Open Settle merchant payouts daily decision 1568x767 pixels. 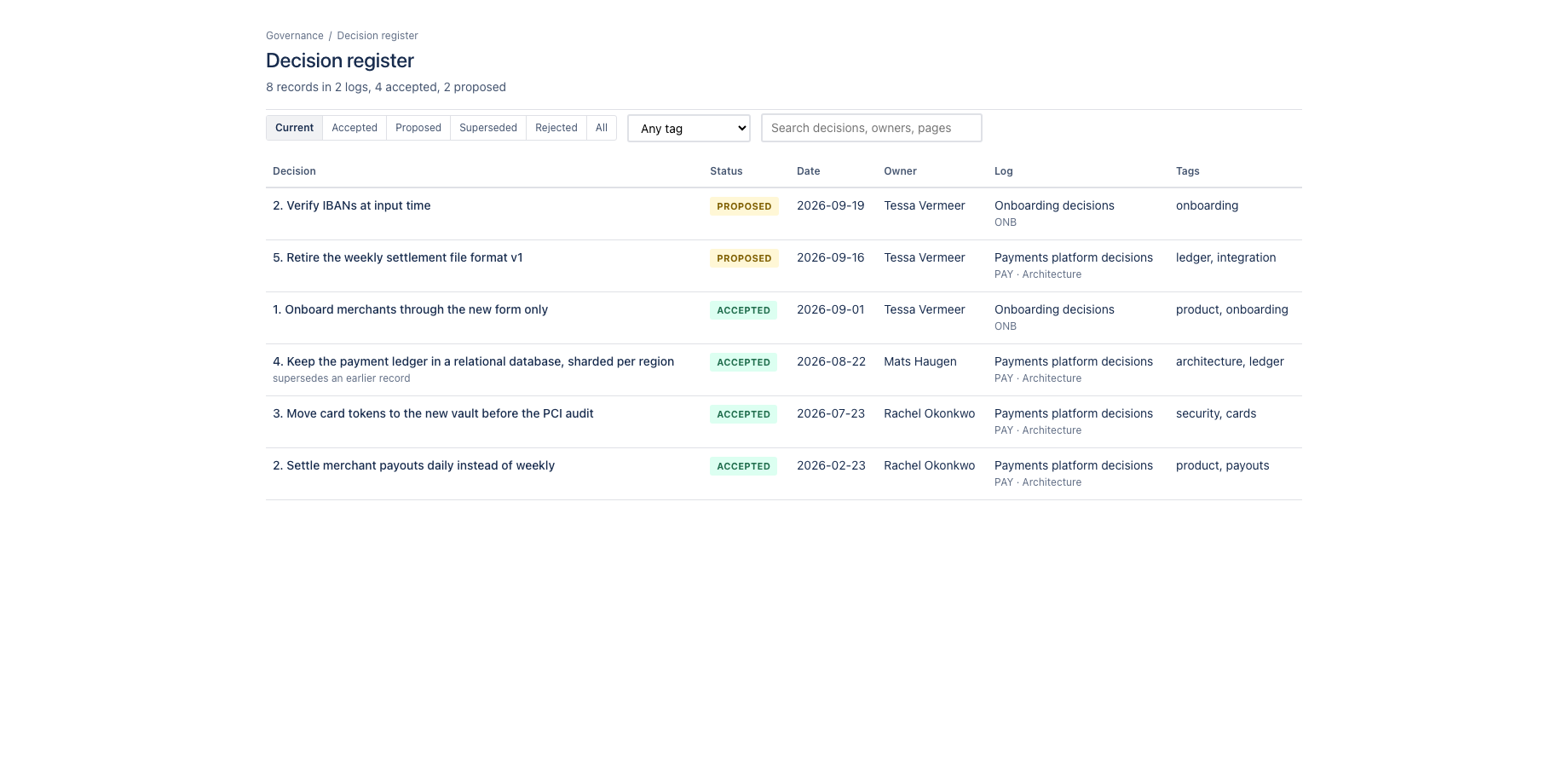click(413, 465)
